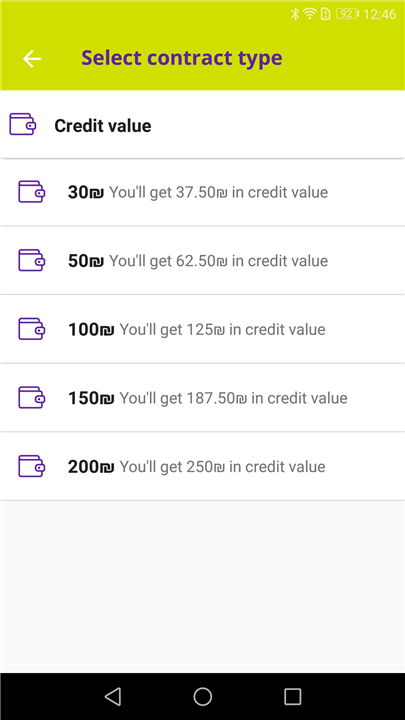Image resolution: width=405 pixels, height=720 pixels.
Task: Click wallet icon beside 30₪ option
Action: 32,191
